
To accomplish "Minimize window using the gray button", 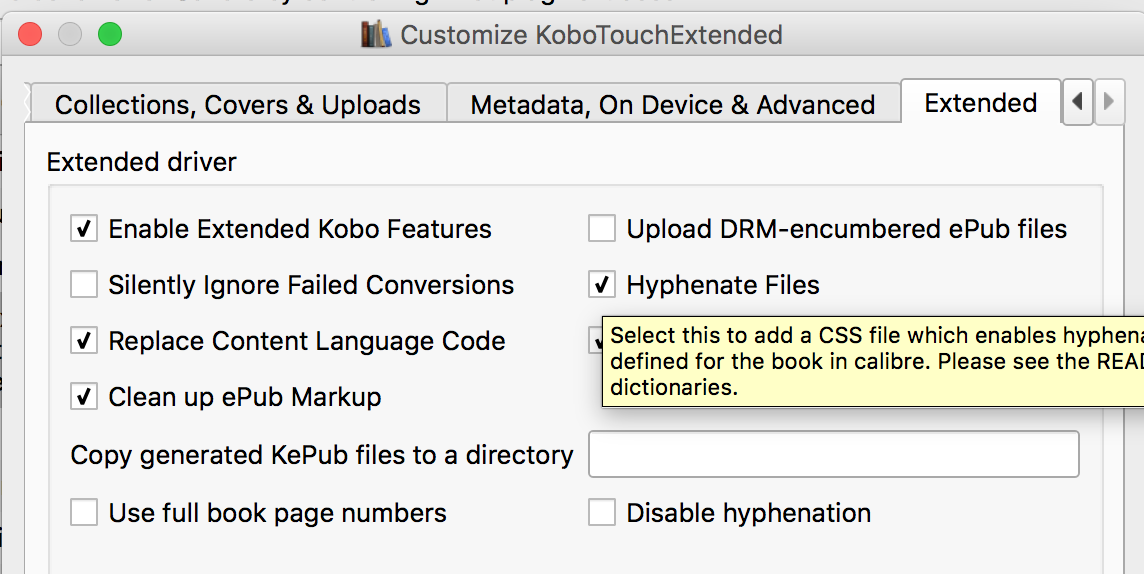I will tap(70, 35).
